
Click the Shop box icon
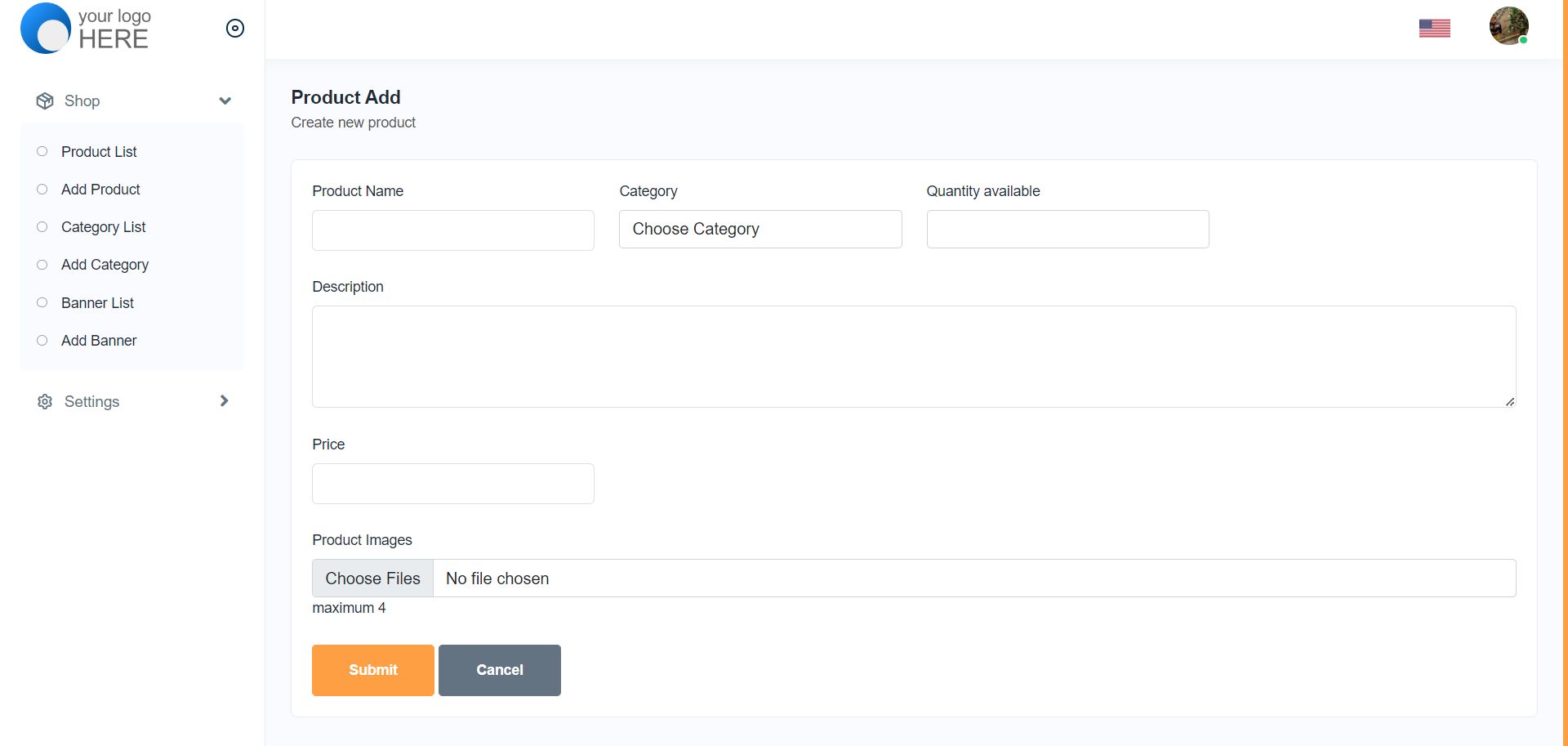[x=45, y=101]
